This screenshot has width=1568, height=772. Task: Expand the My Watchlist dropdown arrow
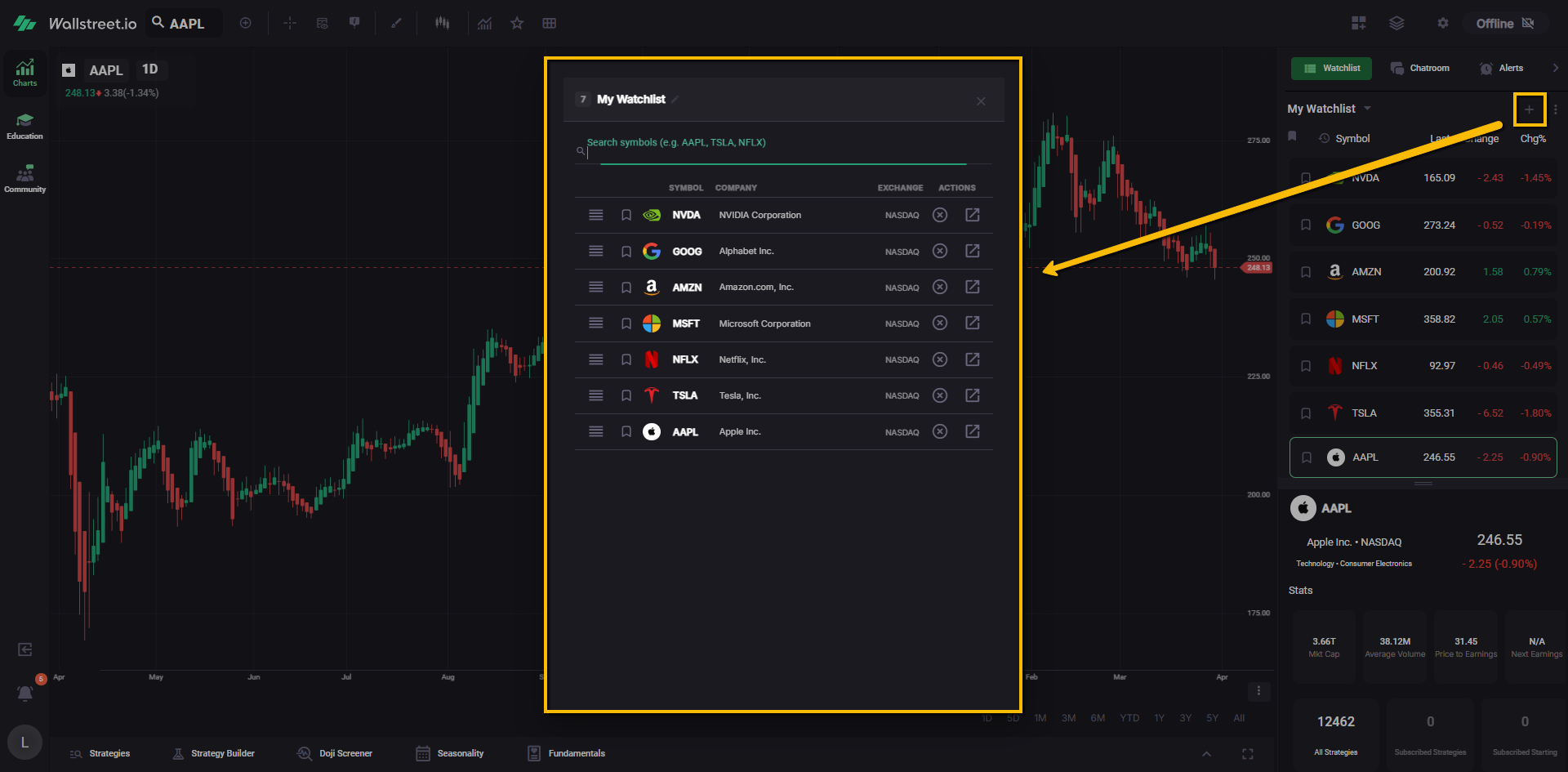tap(1368, 109)
